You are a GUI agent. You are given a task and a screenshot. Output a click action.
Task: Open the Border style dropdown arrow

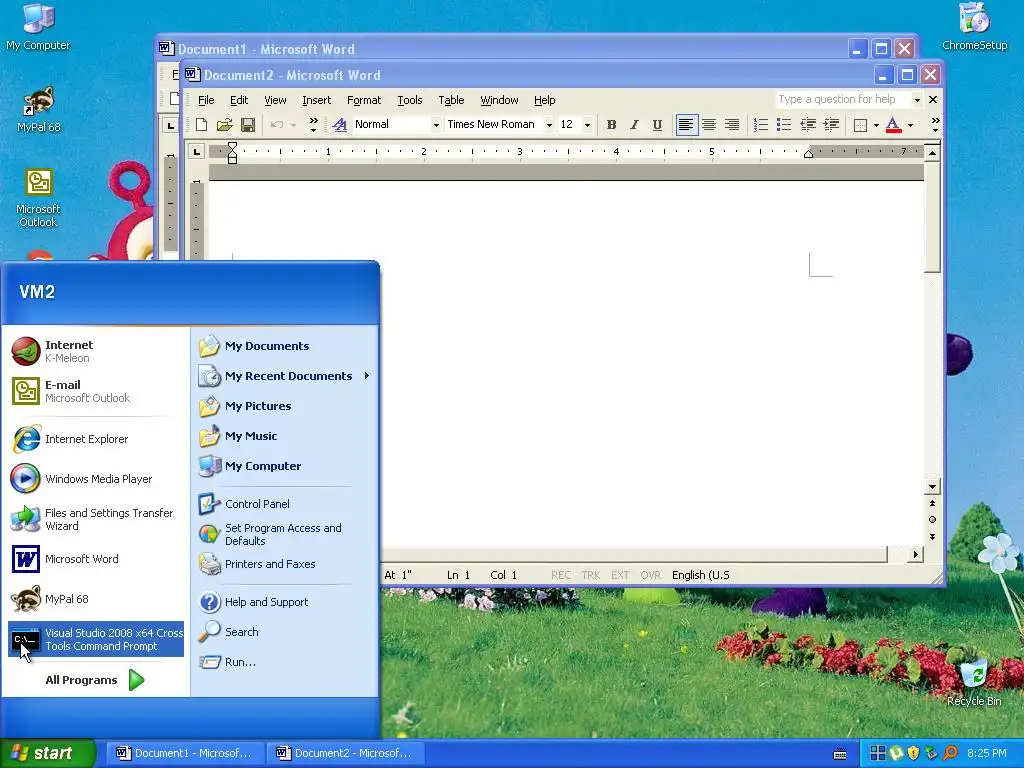point(876,125)
